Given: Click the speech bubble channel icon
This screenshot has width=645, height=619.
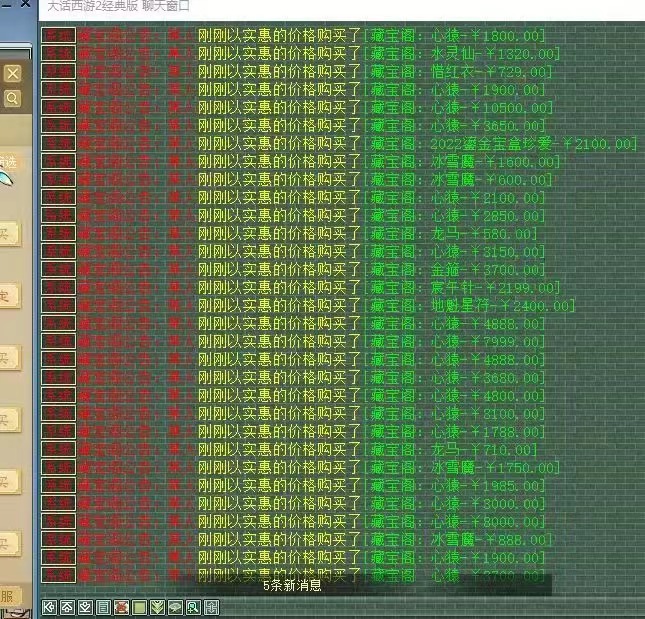Looking at the screenshot, I should 175,607.
